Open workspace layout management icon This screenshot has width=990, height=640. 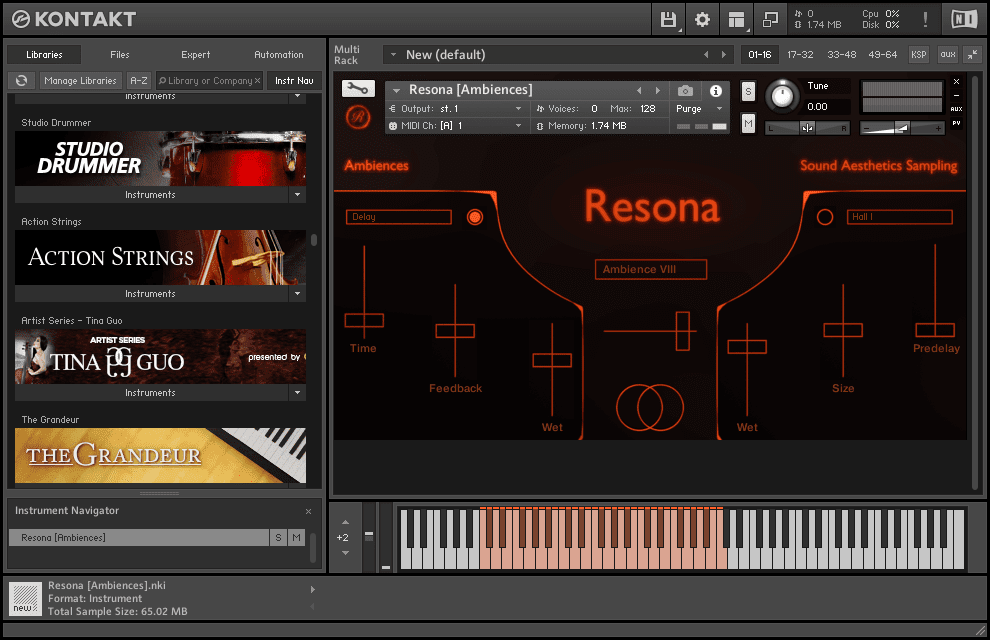(x=736, y=20)
